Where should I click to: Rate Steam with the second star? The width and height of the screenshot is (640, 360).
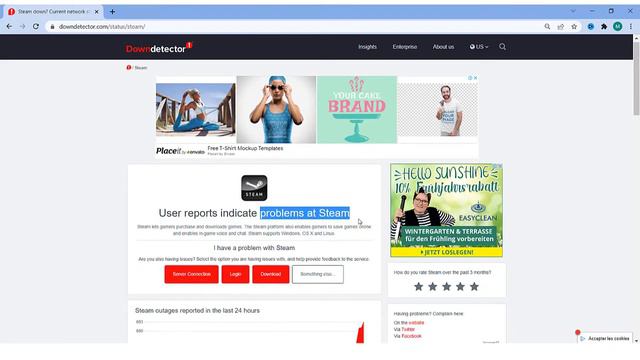[432, 287]
